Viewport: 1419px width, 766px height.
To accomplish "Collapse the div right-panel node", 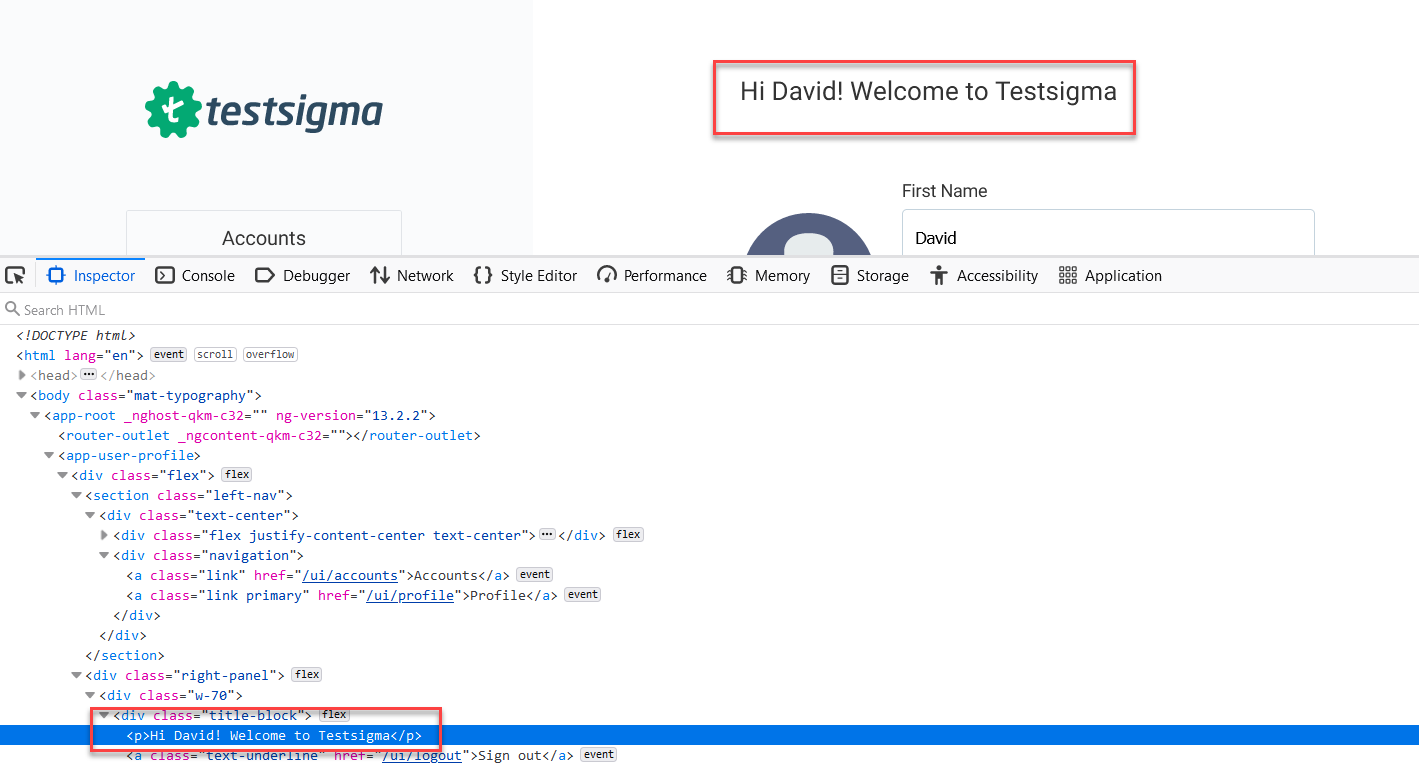I will 78,675.
